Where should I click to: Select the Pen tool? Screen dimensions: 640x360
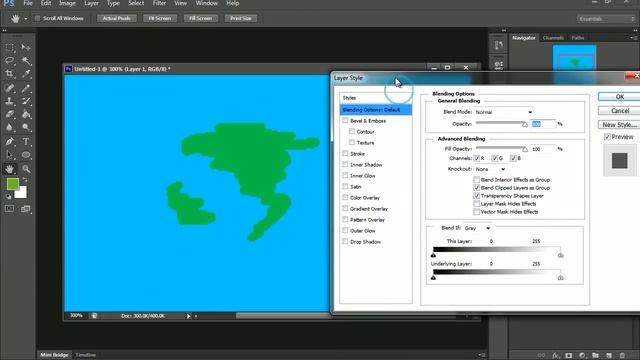tap(9, 142)
